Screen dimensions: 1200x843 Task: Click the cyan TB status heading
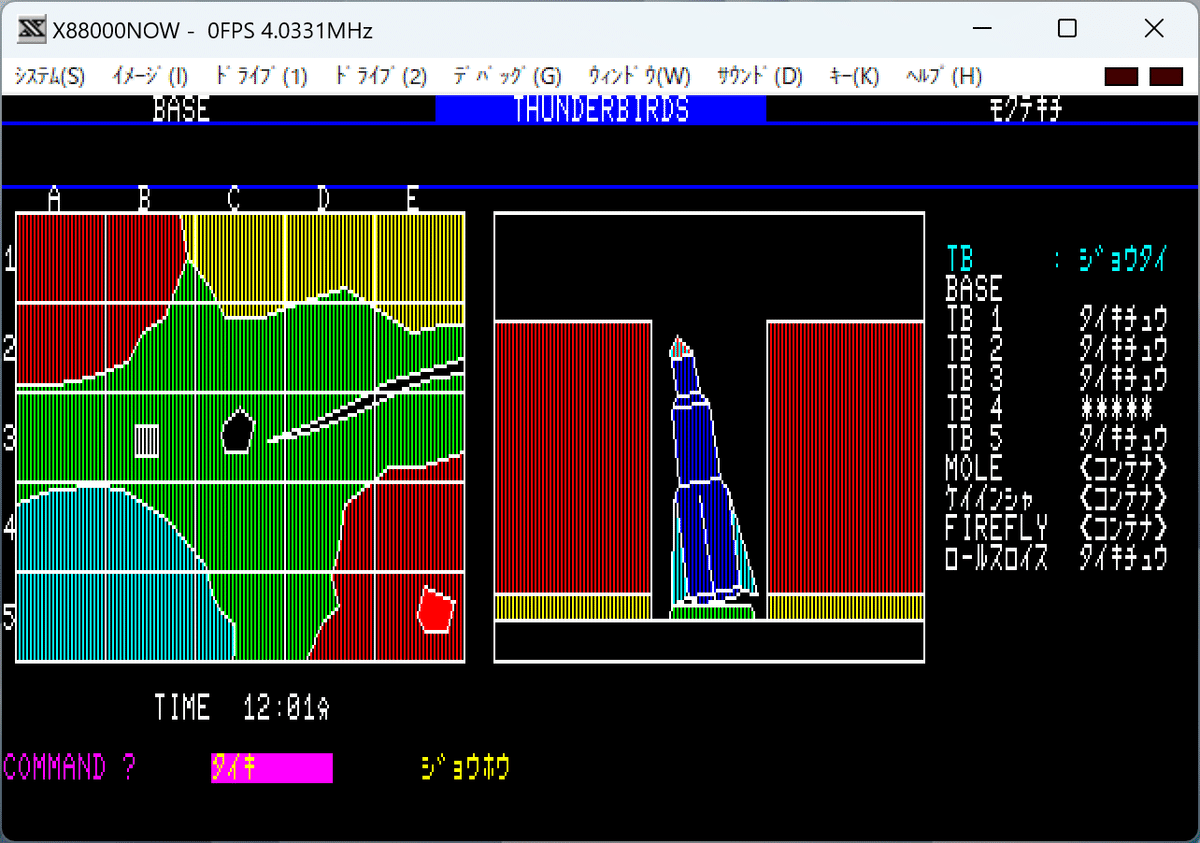click(959, 258)
